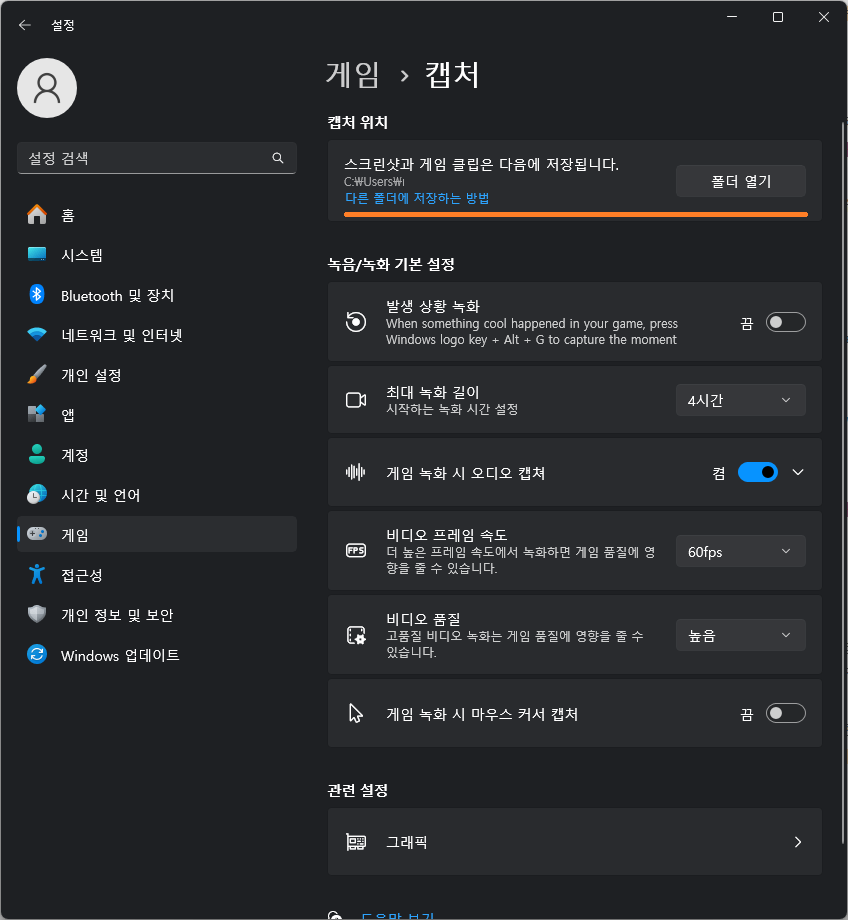Click the 홈 house icon
Image resolution: width=848 pixels, height=920 pixels.
tap(37, 215)
